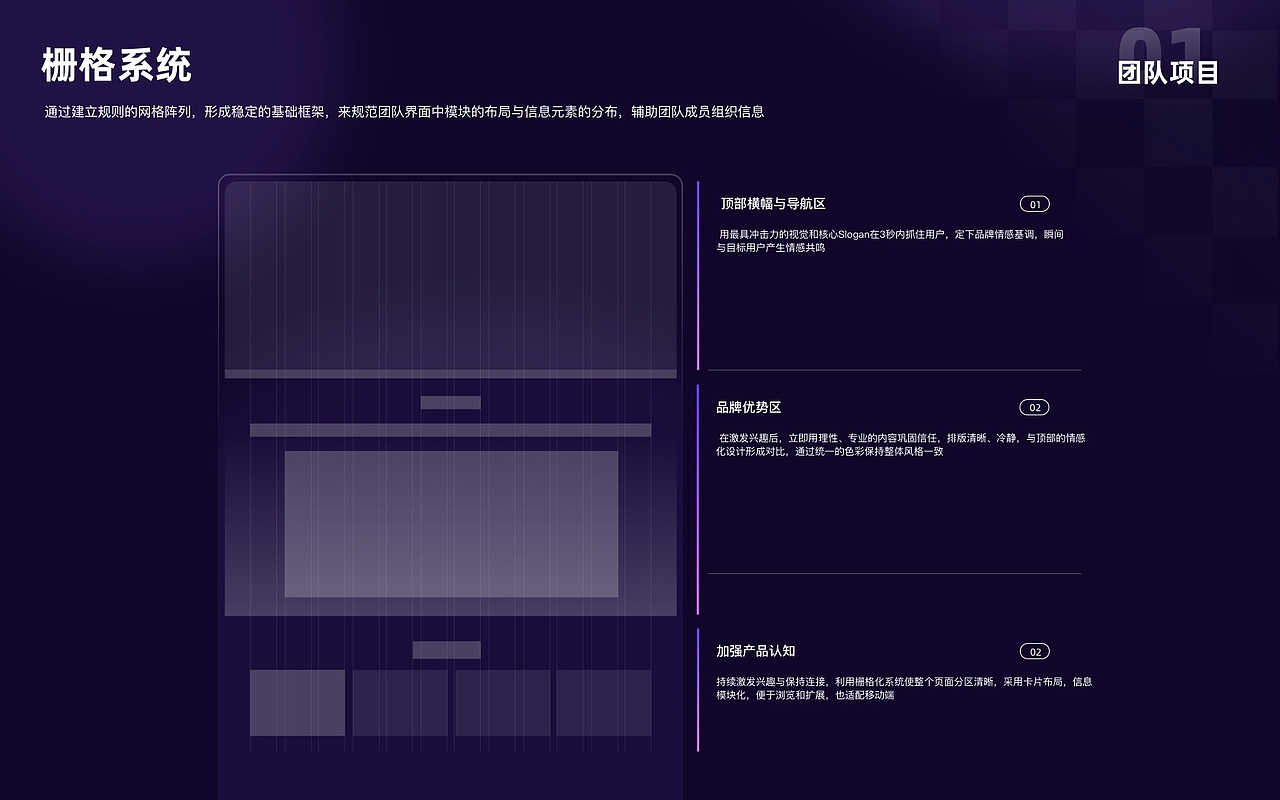This screenshot has width=1280, height=800.
Task: Select the "顶部横幅与导航区" heading
Action: click(773, 203)
